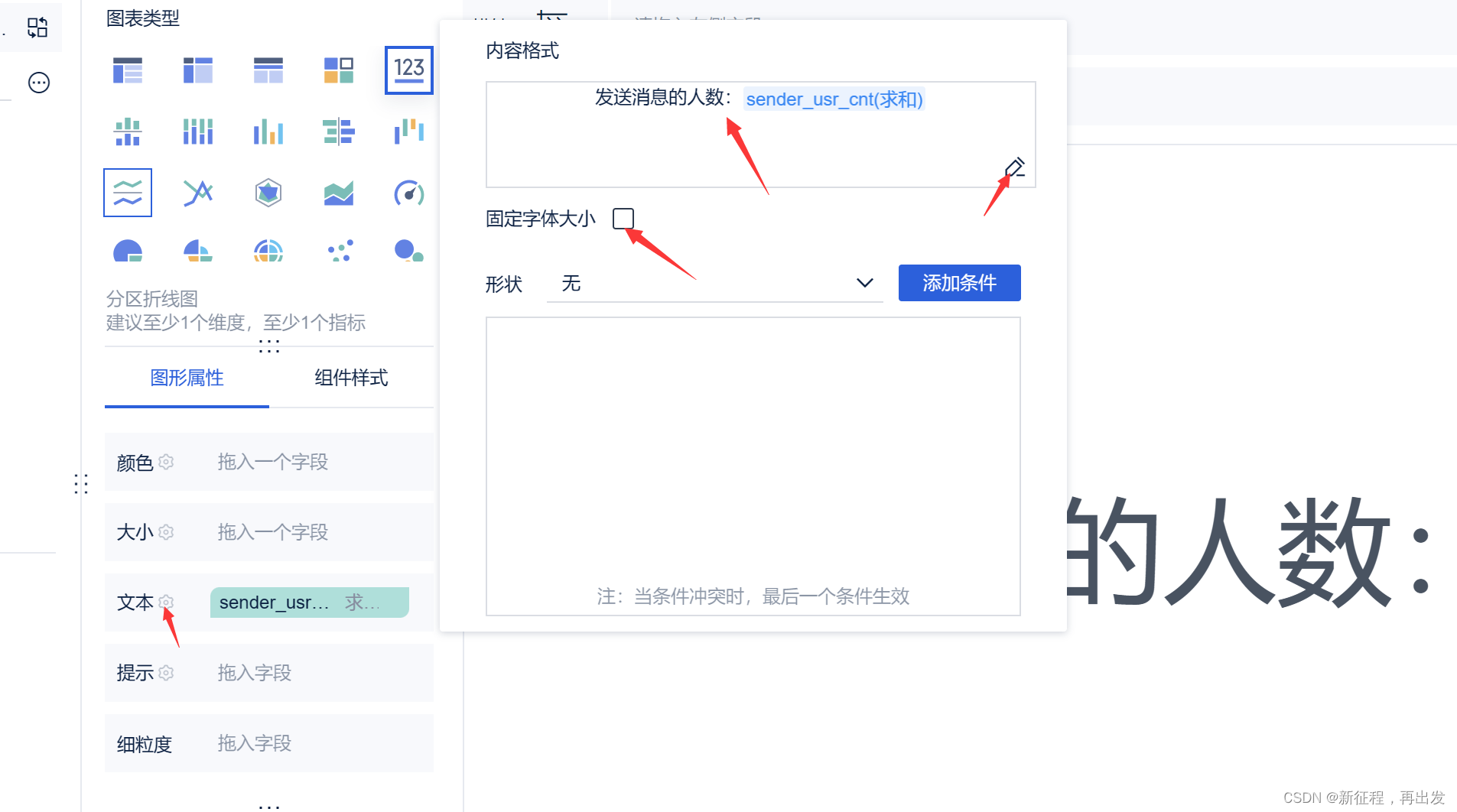
Task: Select the scatter plot chart icon
Action: coord(339,251)
